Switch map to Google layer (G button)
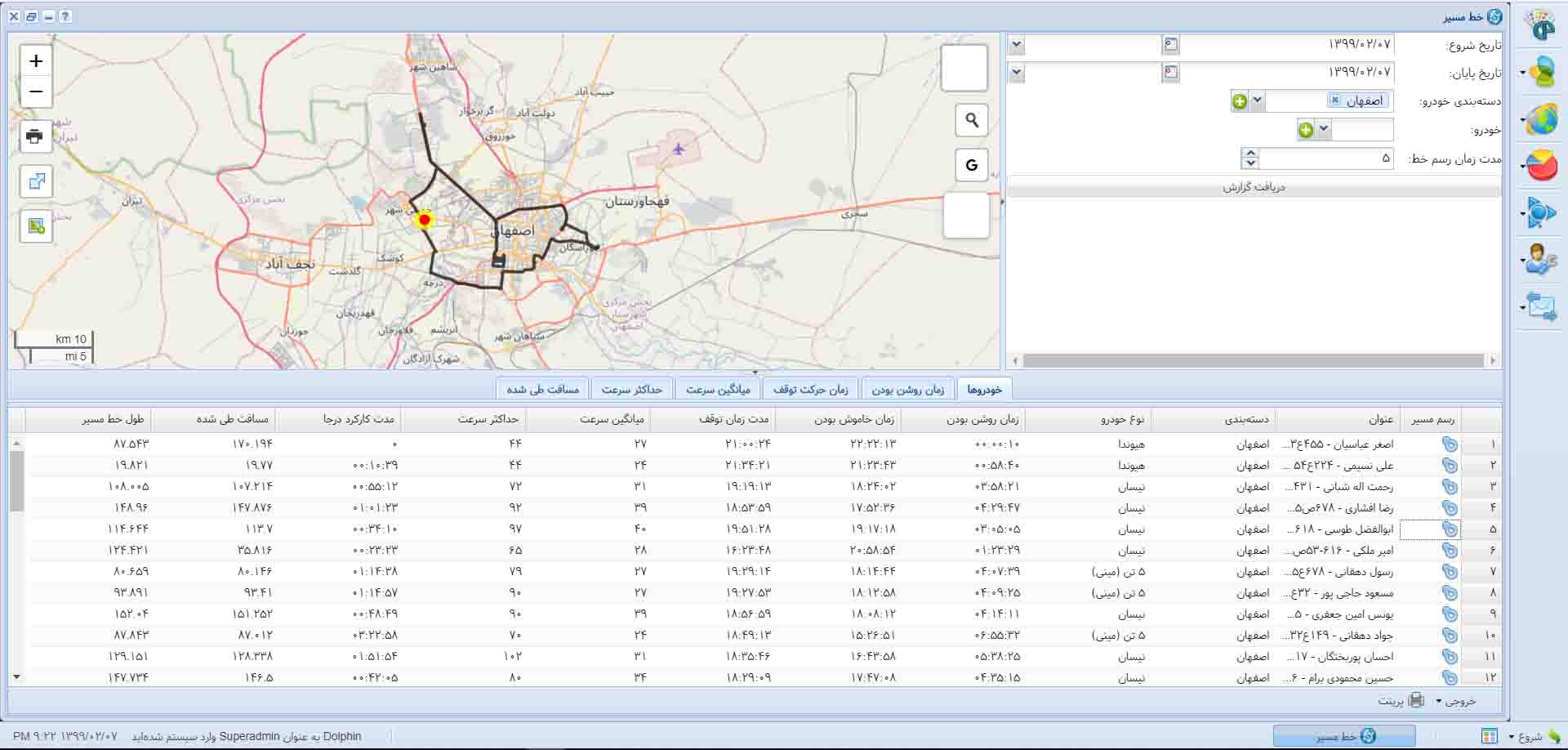The width and height of the screenshot is (1568, 750). tap(972, 165)
